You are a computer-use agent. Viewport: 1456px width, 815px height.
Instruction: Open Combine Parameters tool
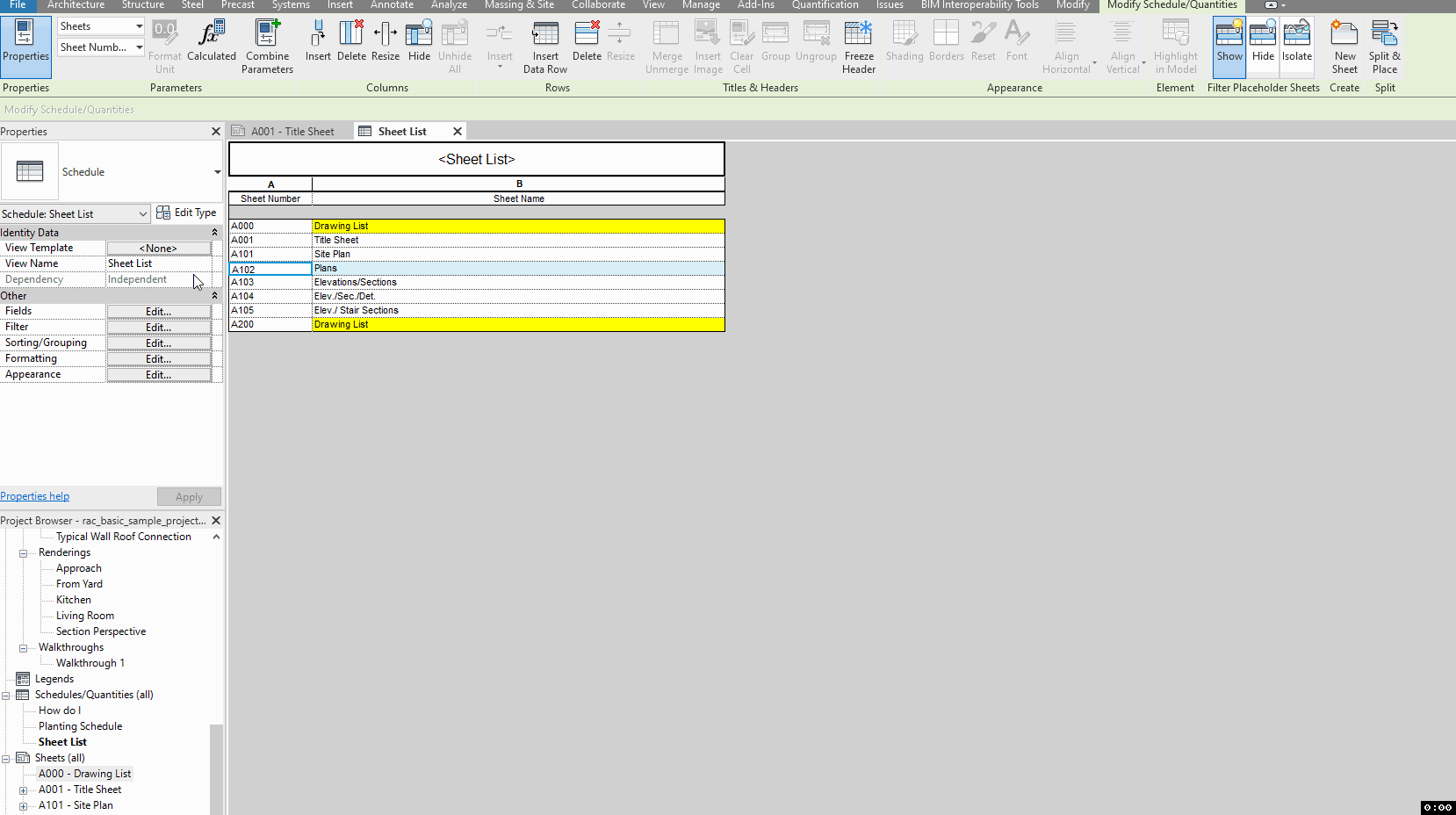point(267,47)
